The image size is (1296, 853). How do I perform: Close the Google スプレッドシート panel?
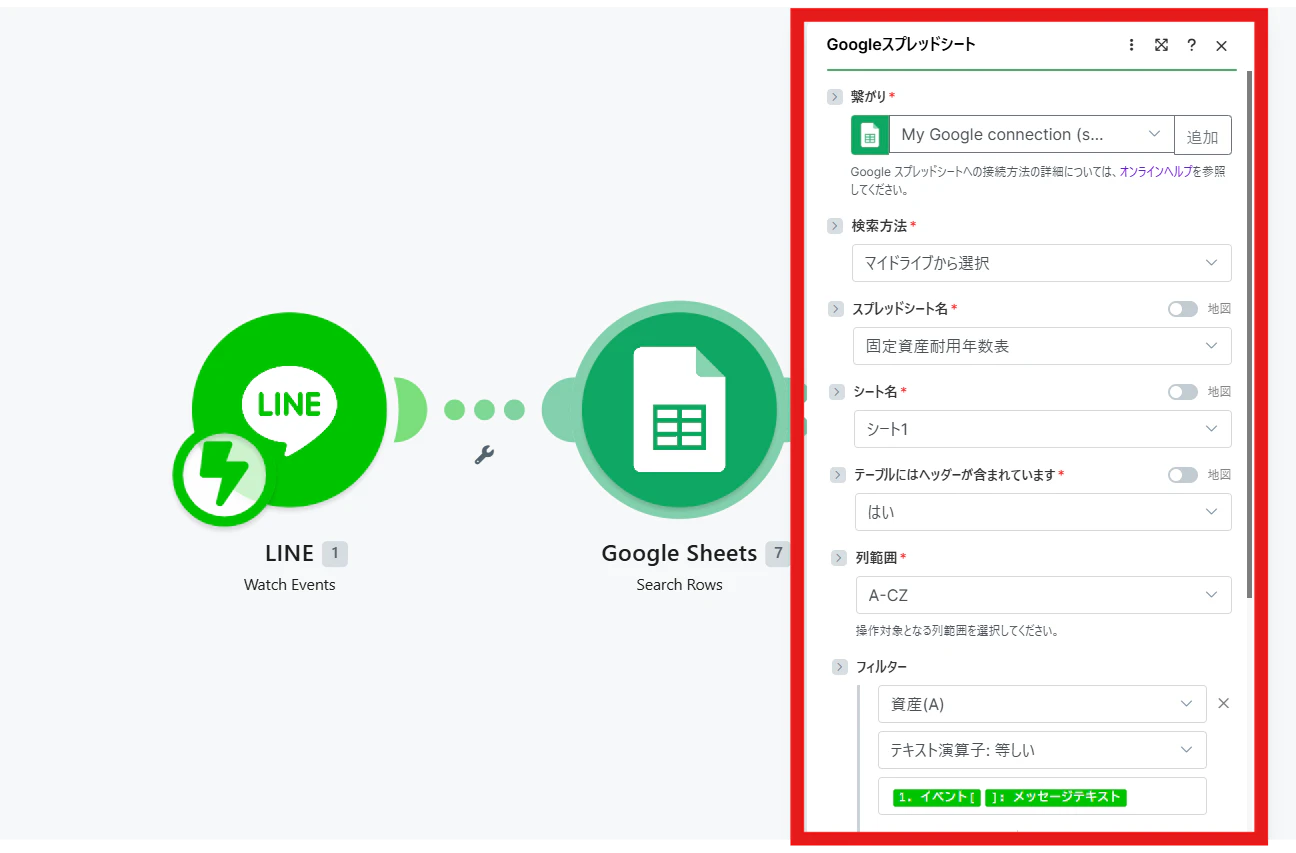coord(1221,45)
